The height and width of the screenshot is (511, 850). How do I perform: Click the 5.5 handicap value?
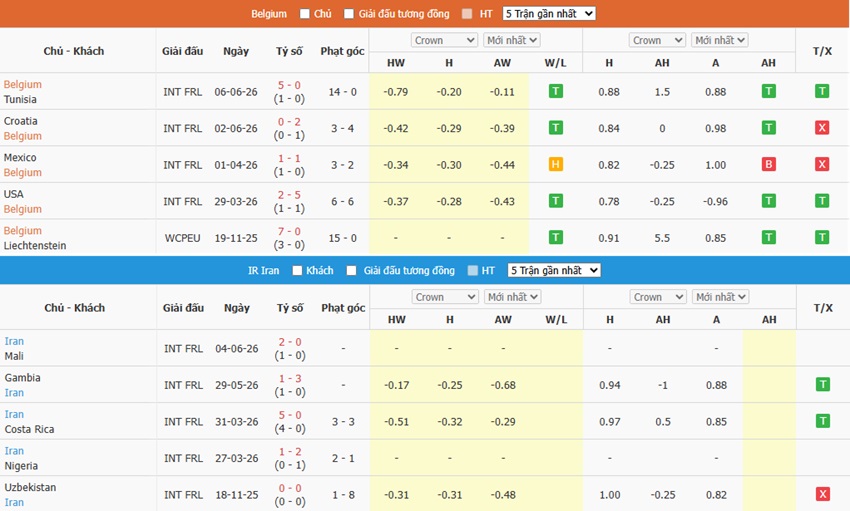[662, 238]
